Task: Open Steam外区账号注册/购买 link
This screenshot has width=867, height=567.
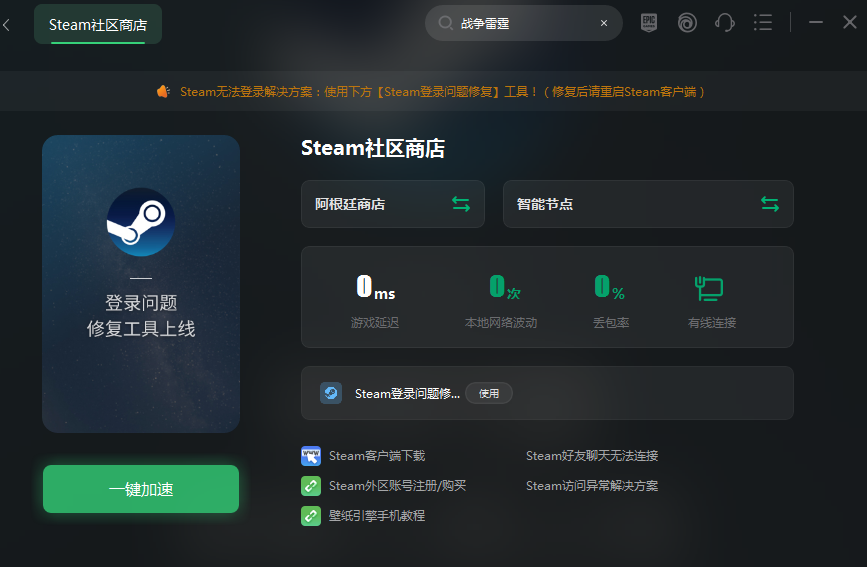Action: (397, 486)
